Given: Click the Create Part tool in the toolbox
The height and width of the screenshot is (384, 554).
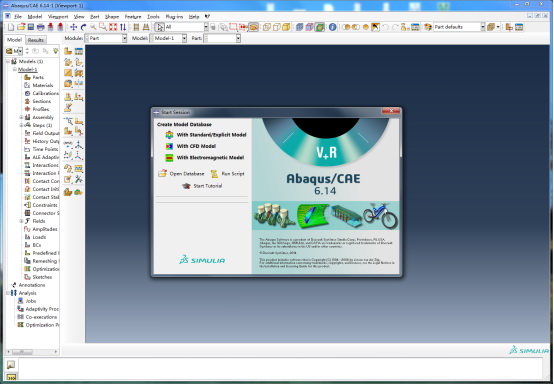Looking at the screenshot, I should tap(68, 52).
